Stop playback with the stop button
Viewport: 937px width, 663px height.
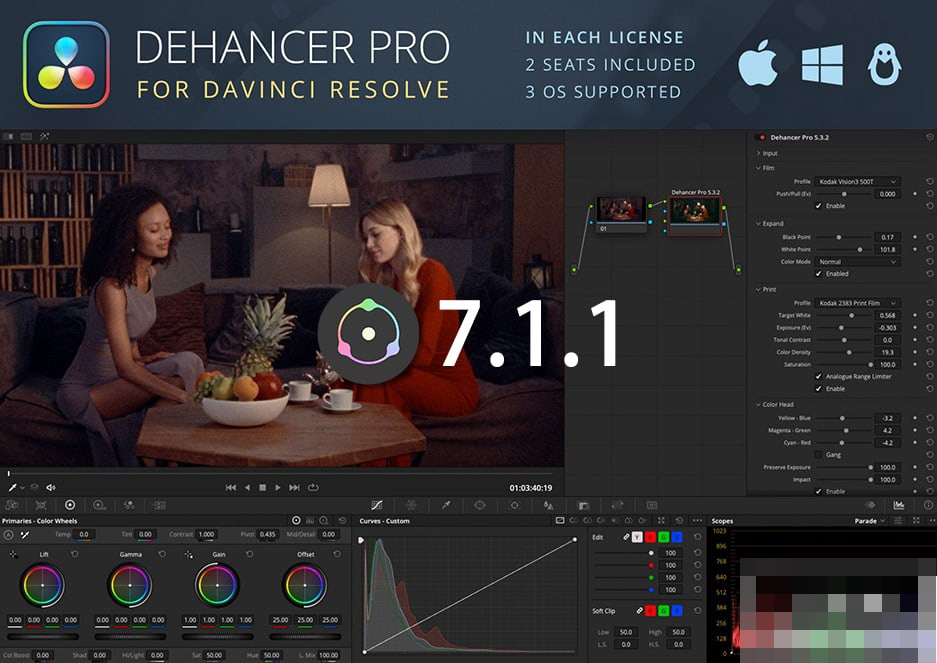(x=262, y=488)
